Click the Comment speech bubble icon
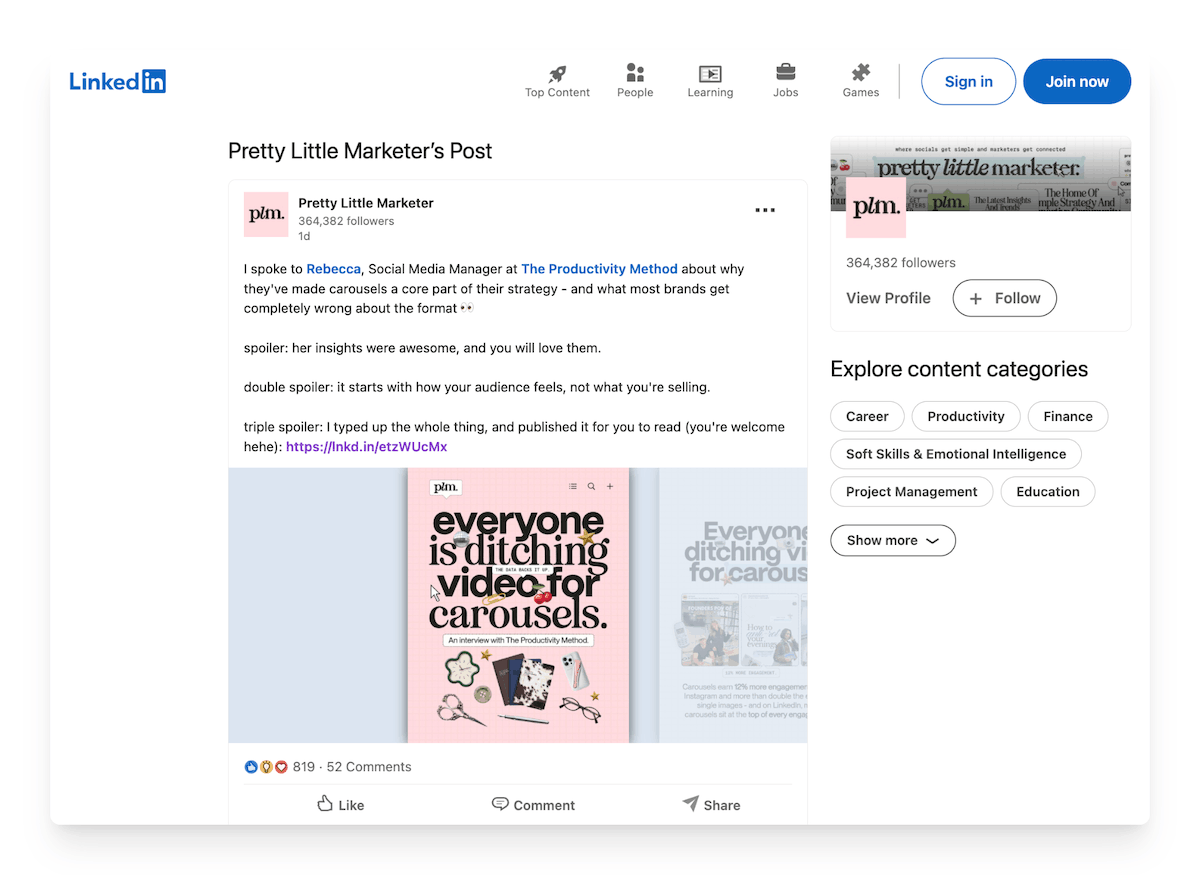This screenshot has height=875, width=1200. click(499, 803)
